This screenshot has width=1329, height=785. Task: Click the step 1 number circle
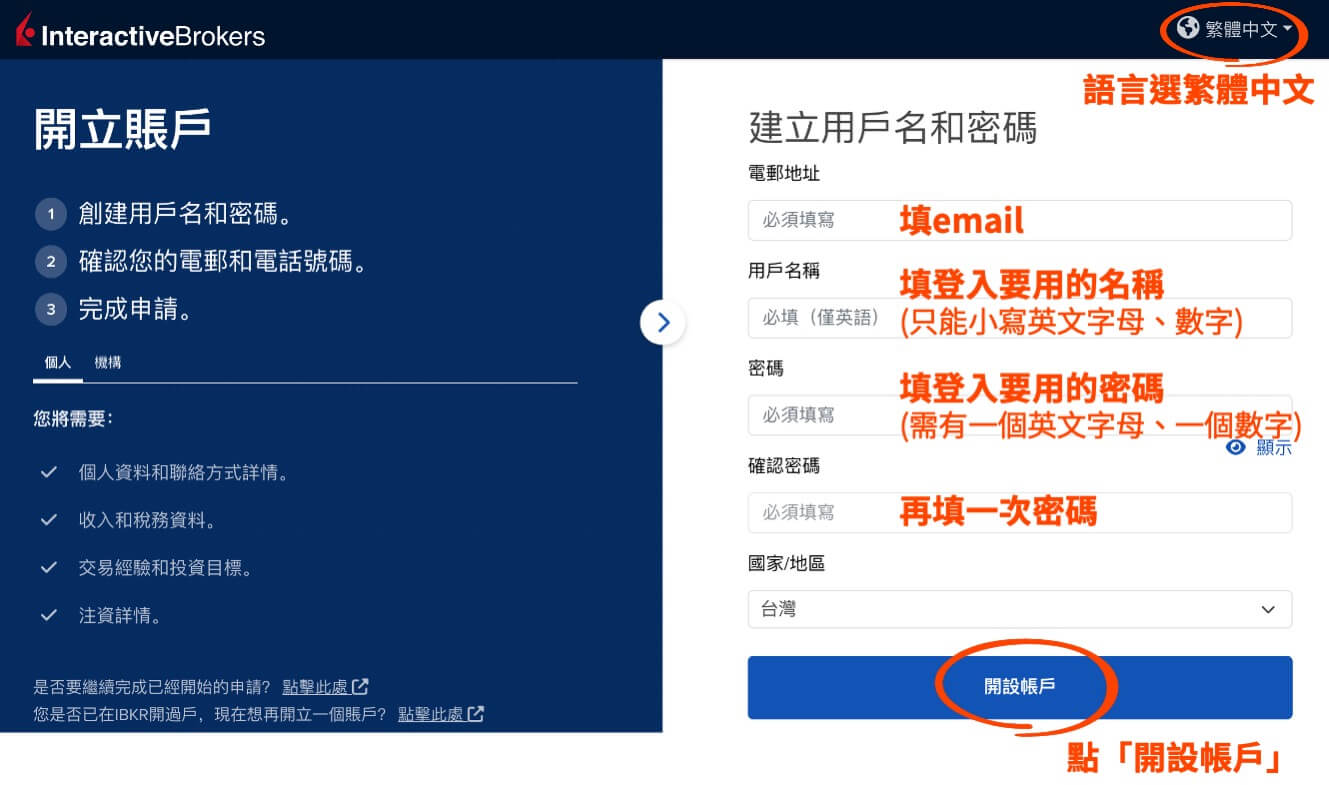(x=50, y=214)
